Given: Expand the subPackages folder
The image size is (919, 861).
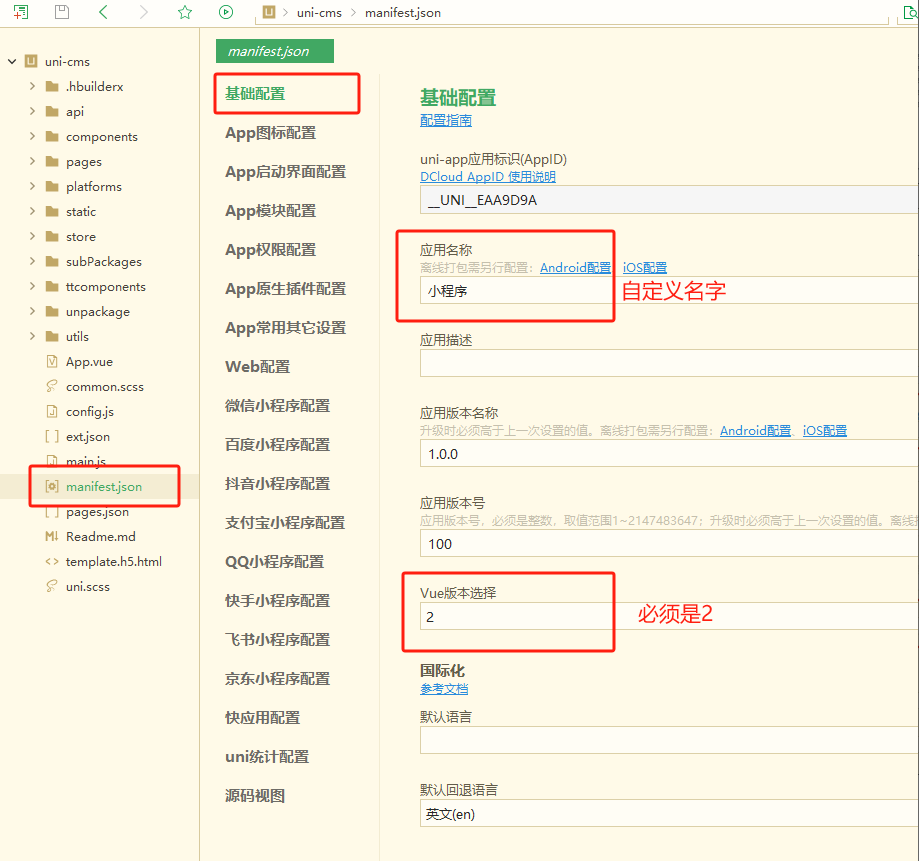Looking at the screenshot, I should pyautogui.click(x=32, y=262).
